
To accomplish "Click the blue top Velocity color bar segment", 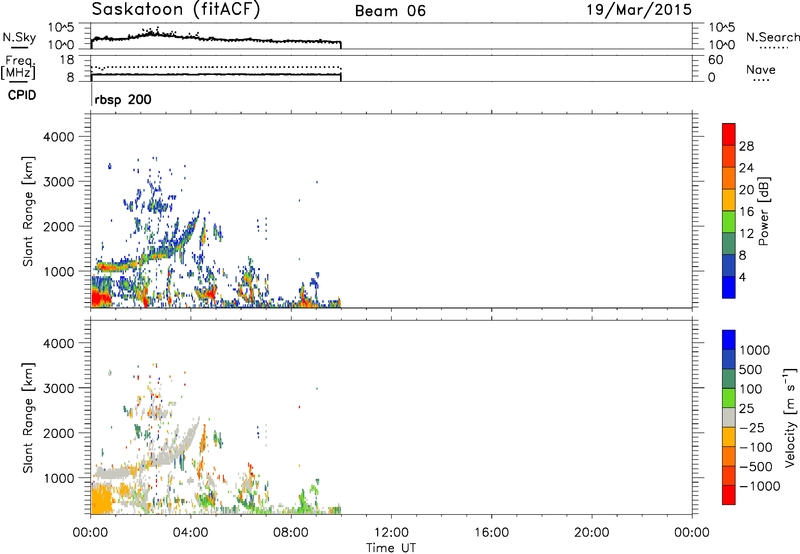I will point(729,340).
